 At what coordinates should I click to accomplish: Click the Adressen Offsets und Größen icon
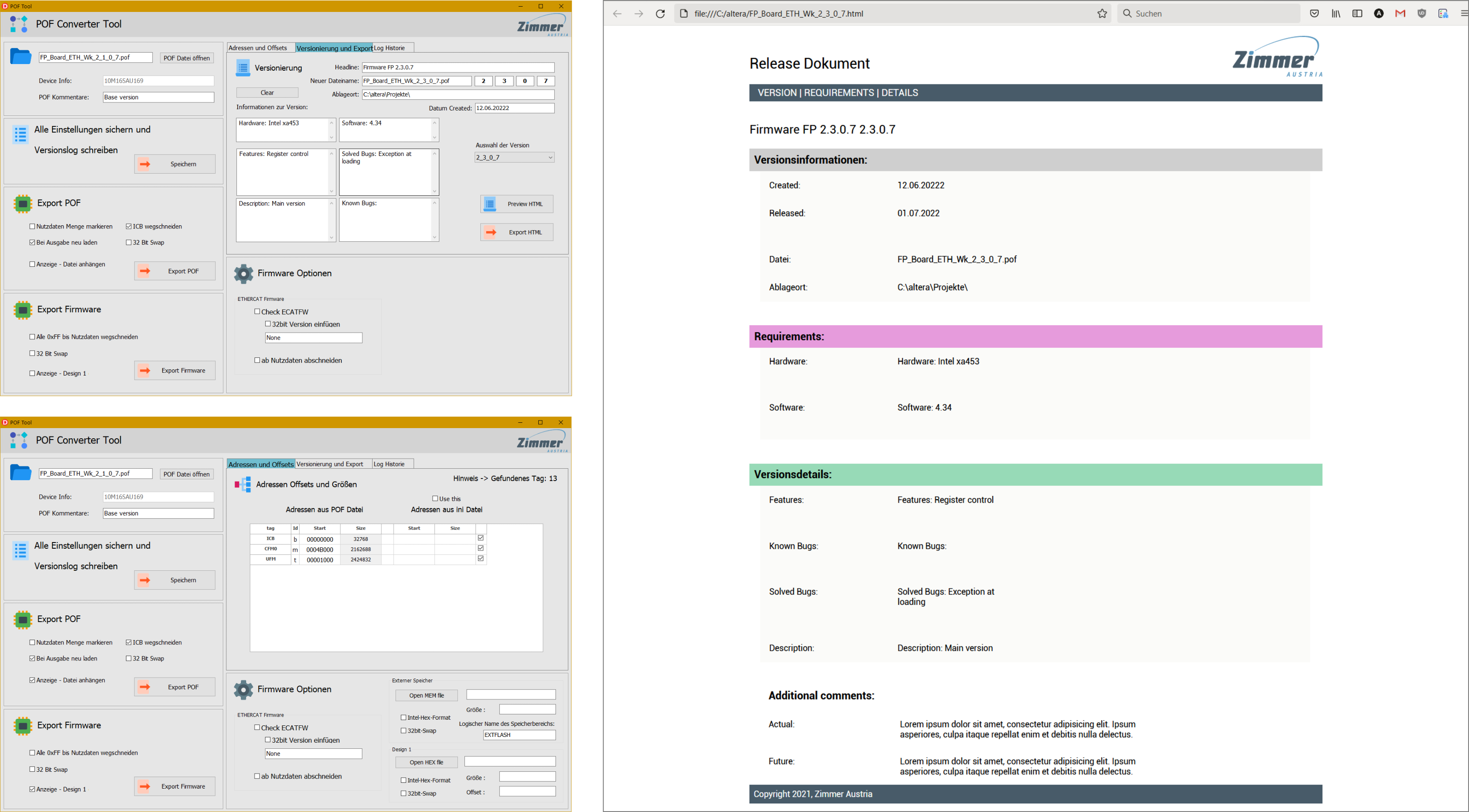coord(243,485)
